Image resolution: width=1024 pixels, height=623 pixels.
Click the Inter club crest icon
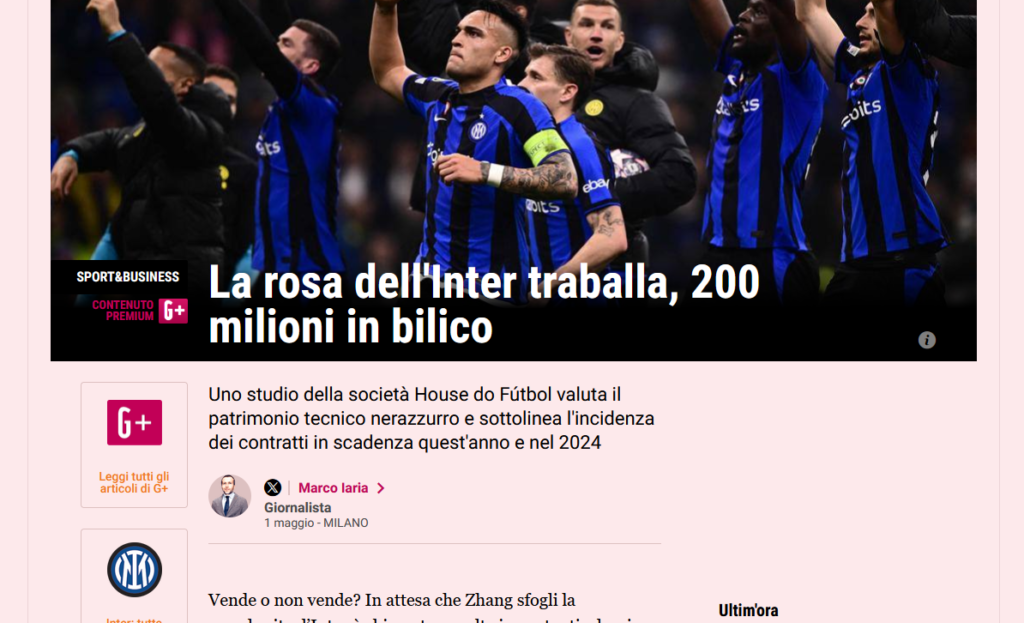[135, 569]
